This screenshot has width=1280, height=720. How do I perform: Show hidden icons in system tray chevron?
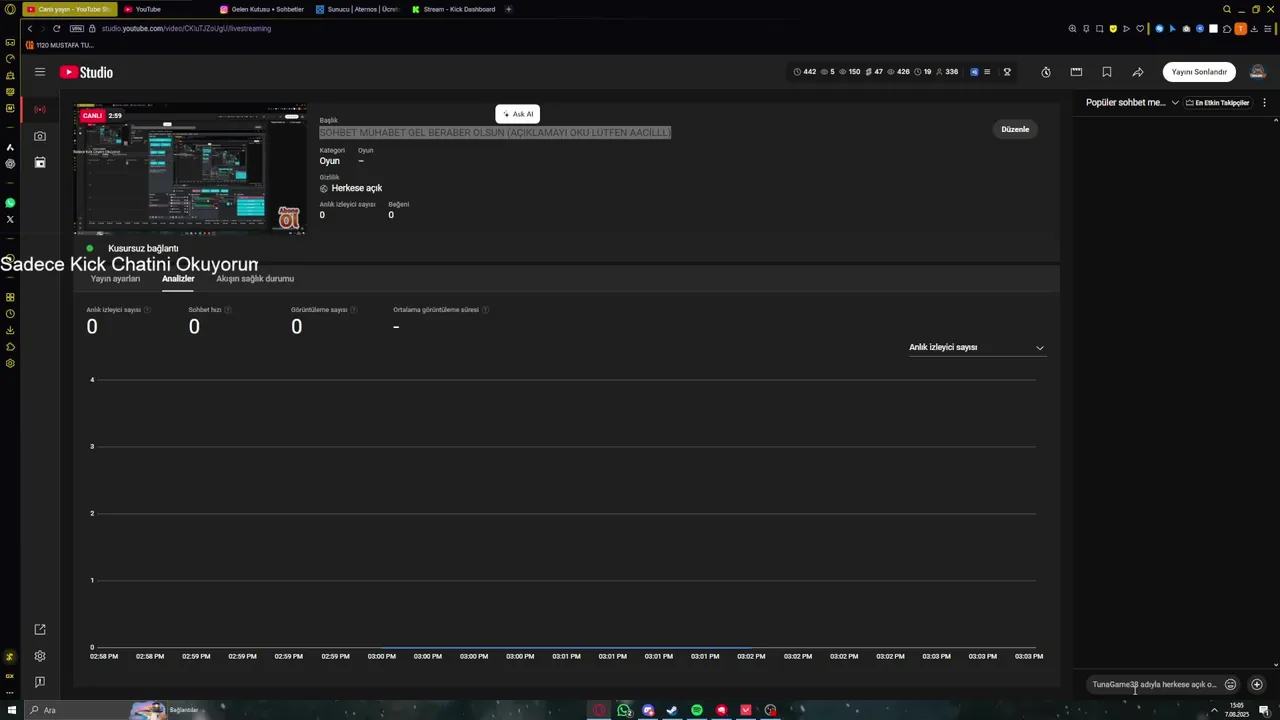(x=1214, y=710)
